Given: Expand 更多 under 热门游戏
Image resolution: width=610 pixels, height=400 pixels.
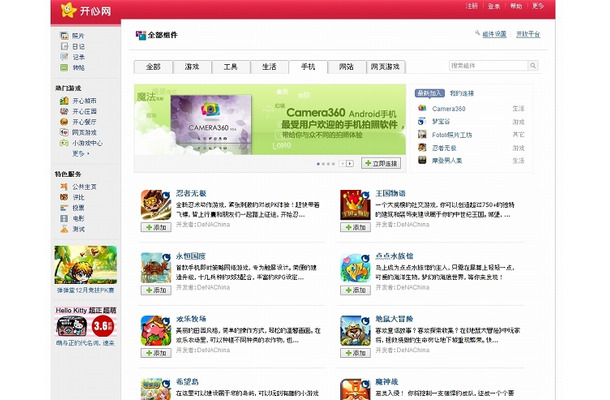Looking at the screenshot, I should point(80,154).
